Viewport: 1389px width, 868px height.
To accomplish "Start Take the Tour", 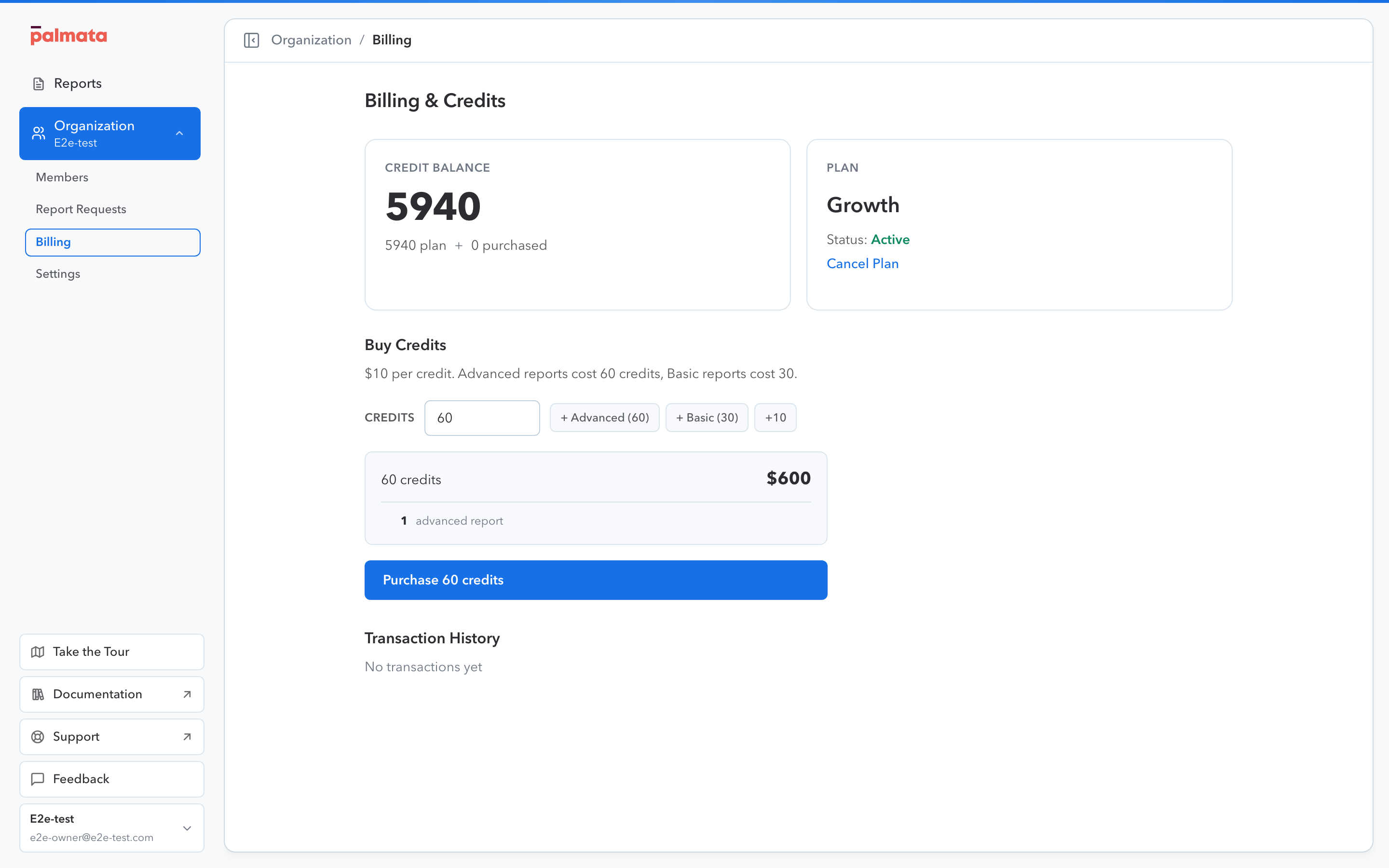I will click(112, 651).
